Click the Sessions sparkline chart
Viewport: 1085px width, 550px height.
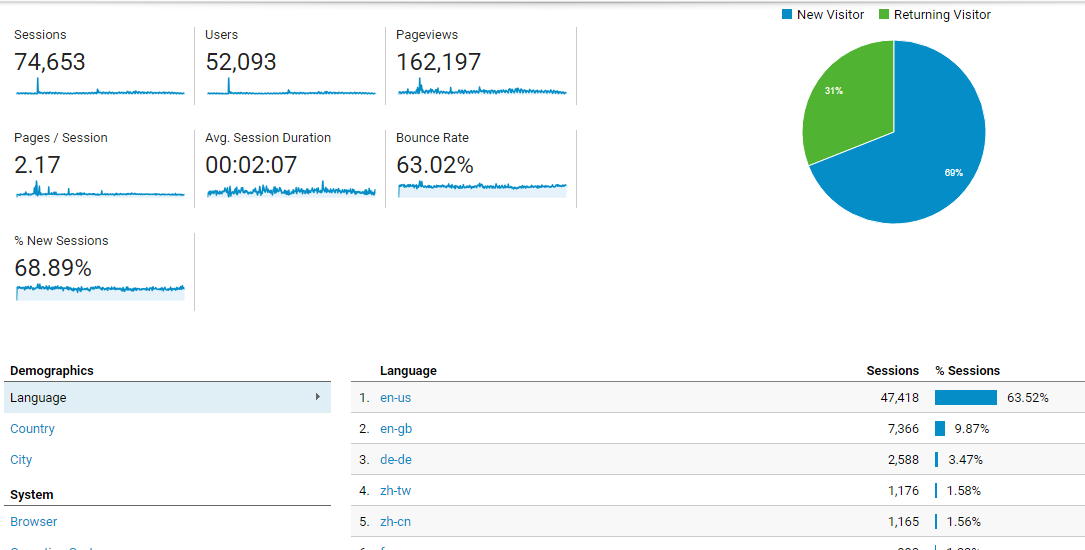click(x=100, y=86)
